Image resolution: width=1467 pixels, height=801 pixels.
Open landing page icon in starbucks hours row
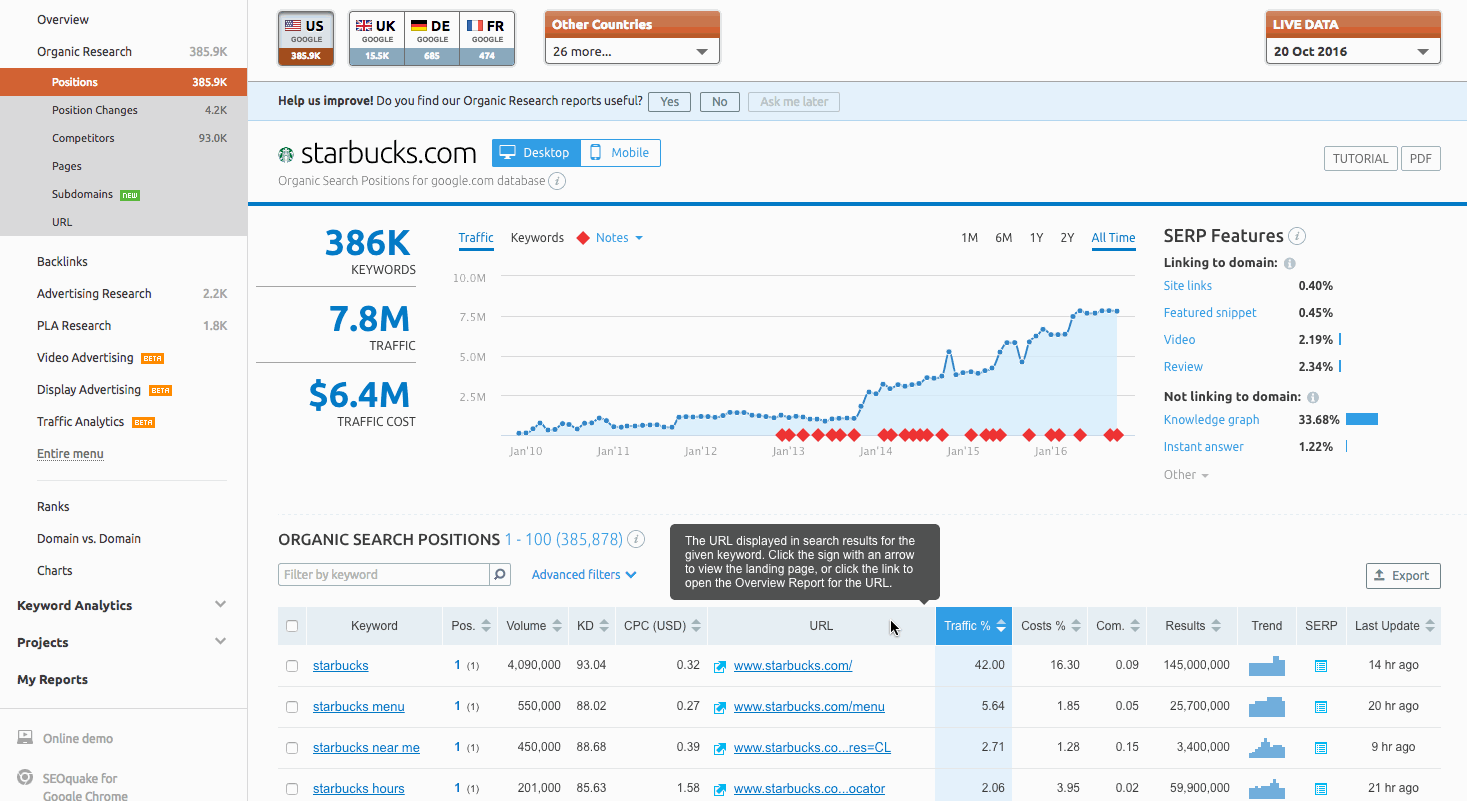click(719, 789)
